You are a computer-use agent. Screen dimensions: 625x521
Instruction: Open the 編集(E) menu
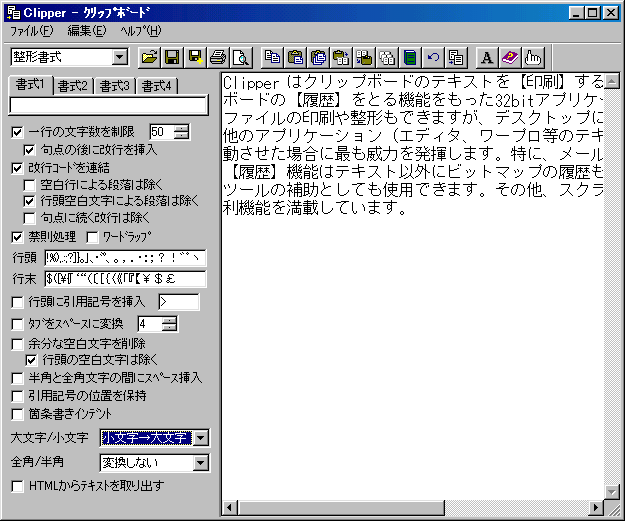[x=87, y=31]
